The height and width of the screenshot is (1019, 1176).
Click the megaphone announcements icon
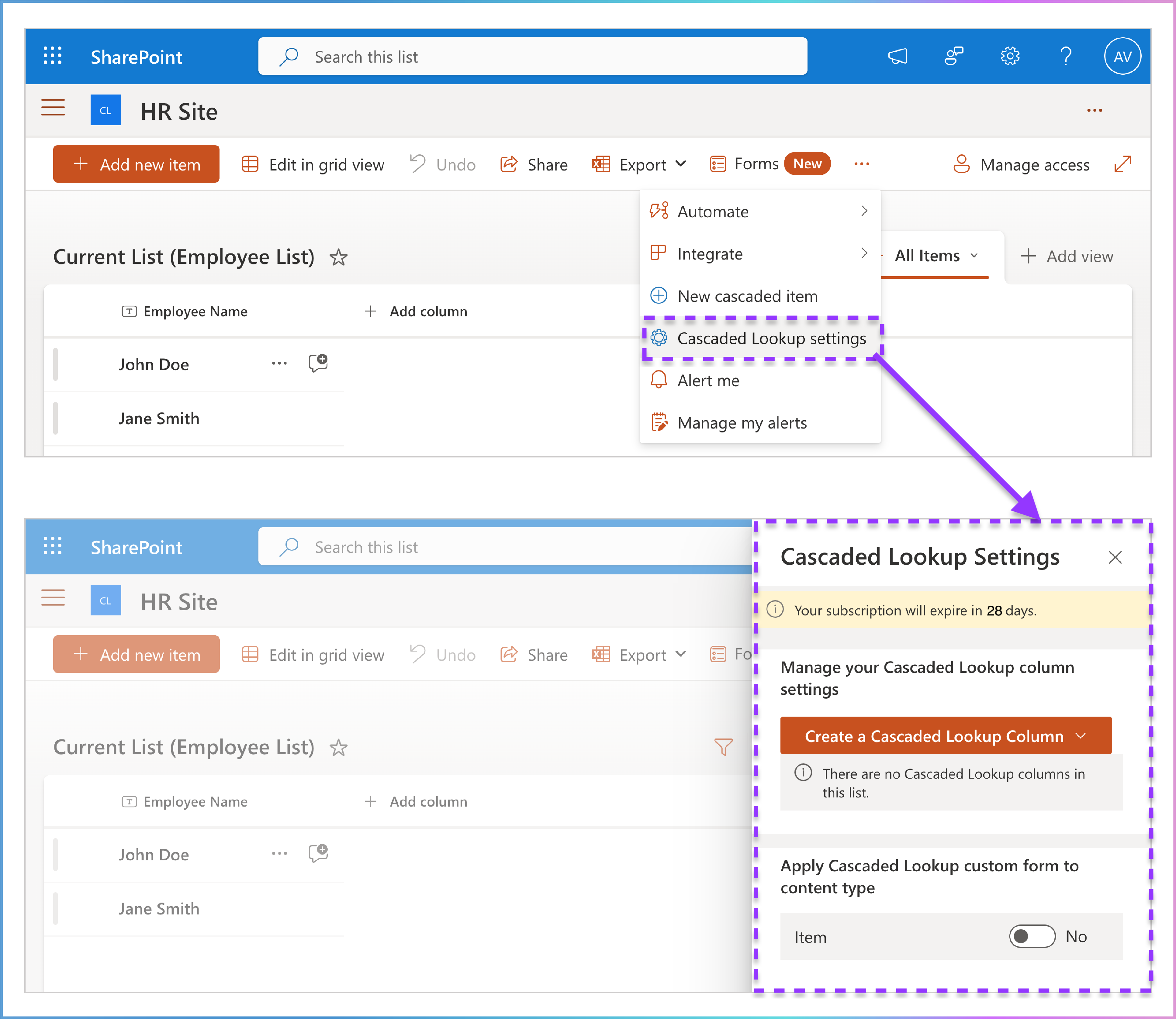tap(898, 56)
